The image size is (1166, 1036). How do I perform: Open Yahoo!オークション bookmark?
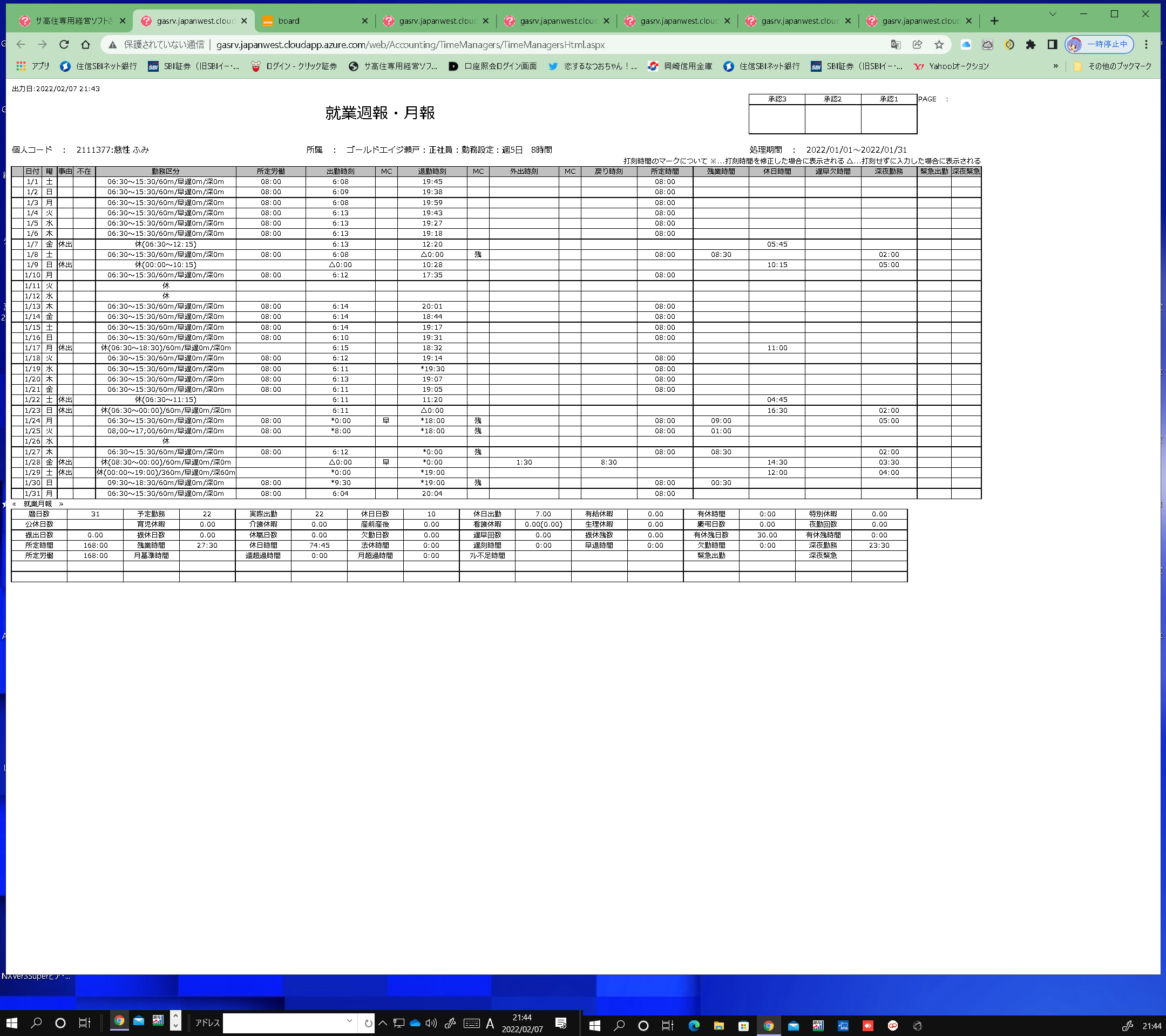pyautogui.click(x=952, y=66)
